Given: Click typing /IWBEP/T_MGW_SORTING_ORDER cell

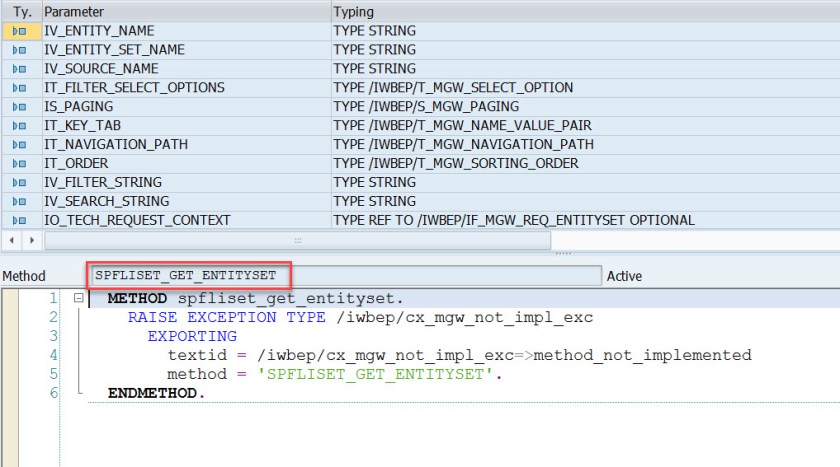Looking at the screenshot, I should (586, 163).
